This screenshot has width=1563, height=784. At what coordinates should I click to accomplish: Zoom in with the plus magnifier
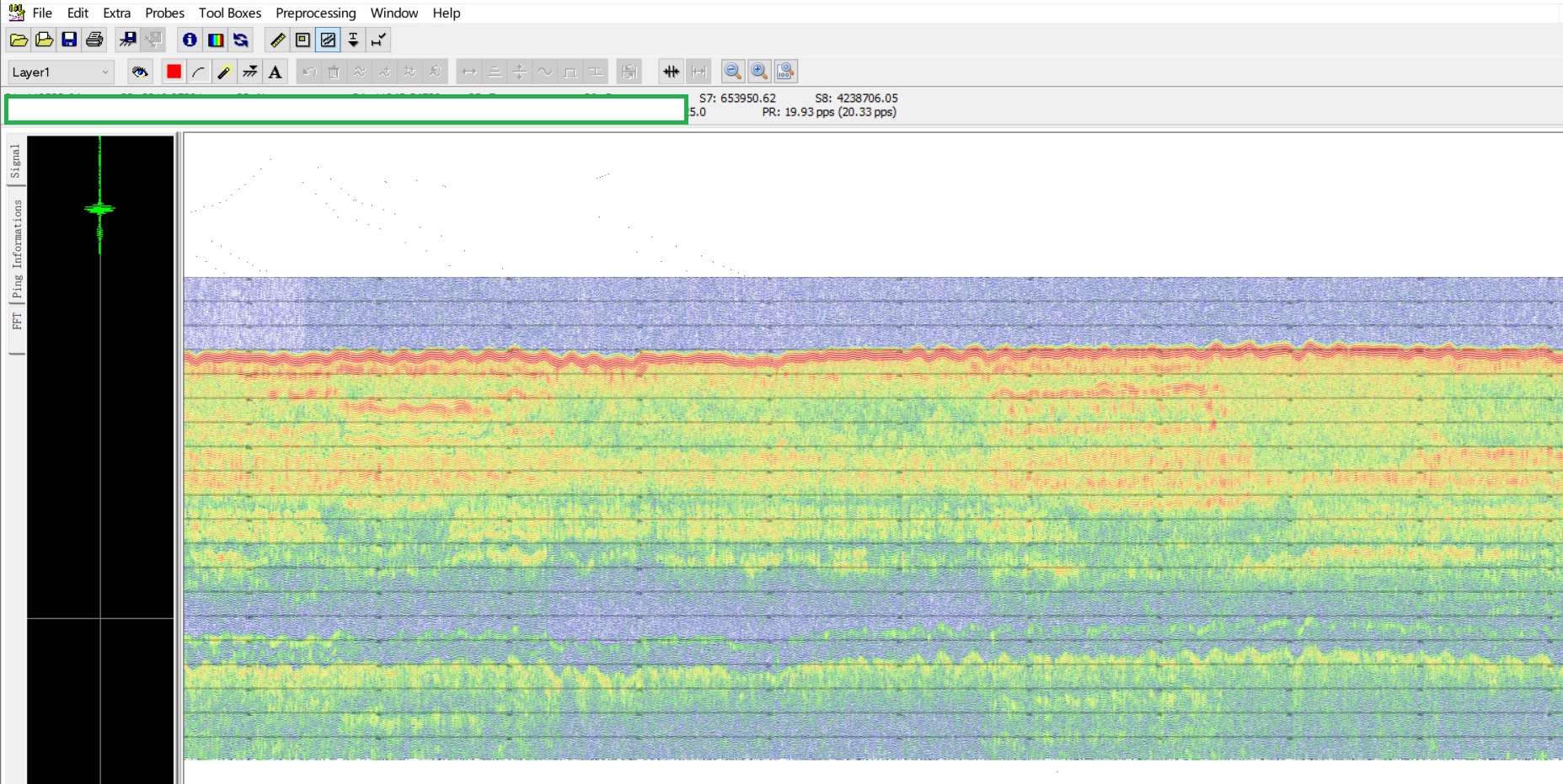(759, 72)
